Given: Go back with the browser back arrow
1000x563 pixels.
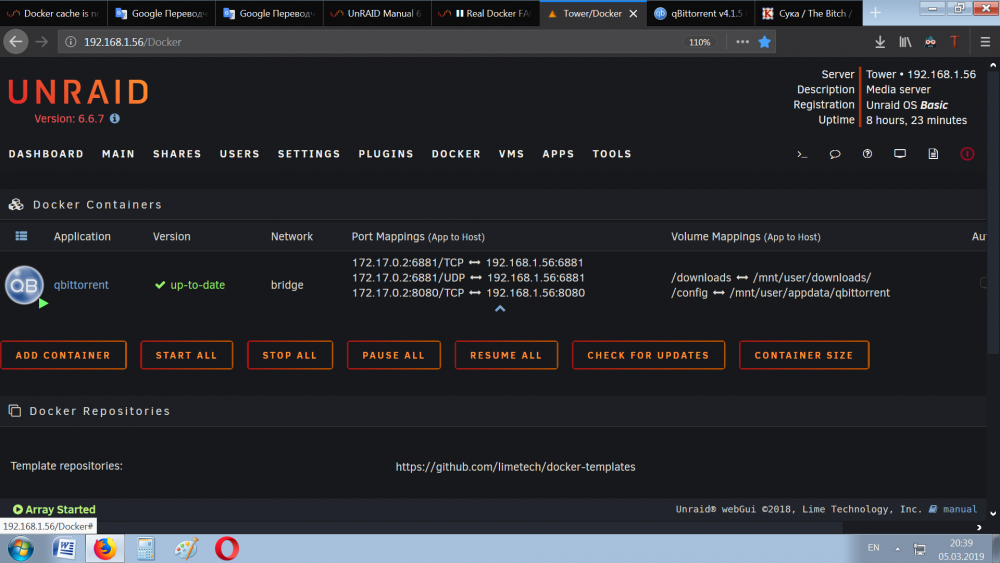Looking at the screenshot, I should (16, 42).
